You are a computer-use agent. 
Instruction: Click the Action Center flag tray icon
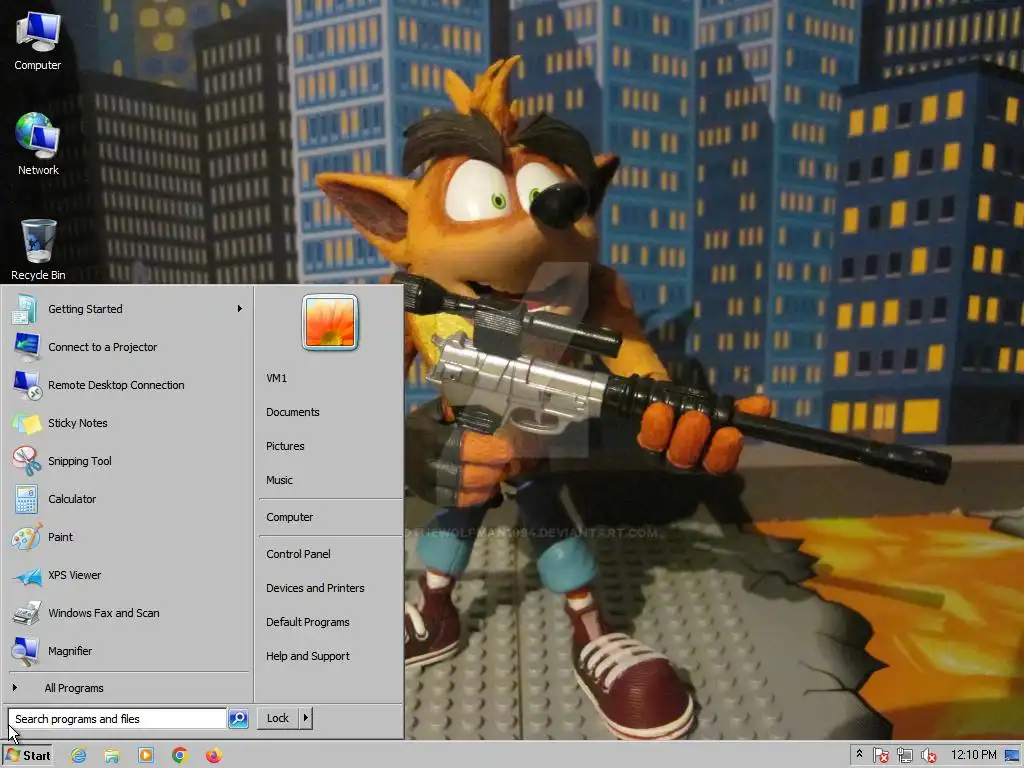880,756
